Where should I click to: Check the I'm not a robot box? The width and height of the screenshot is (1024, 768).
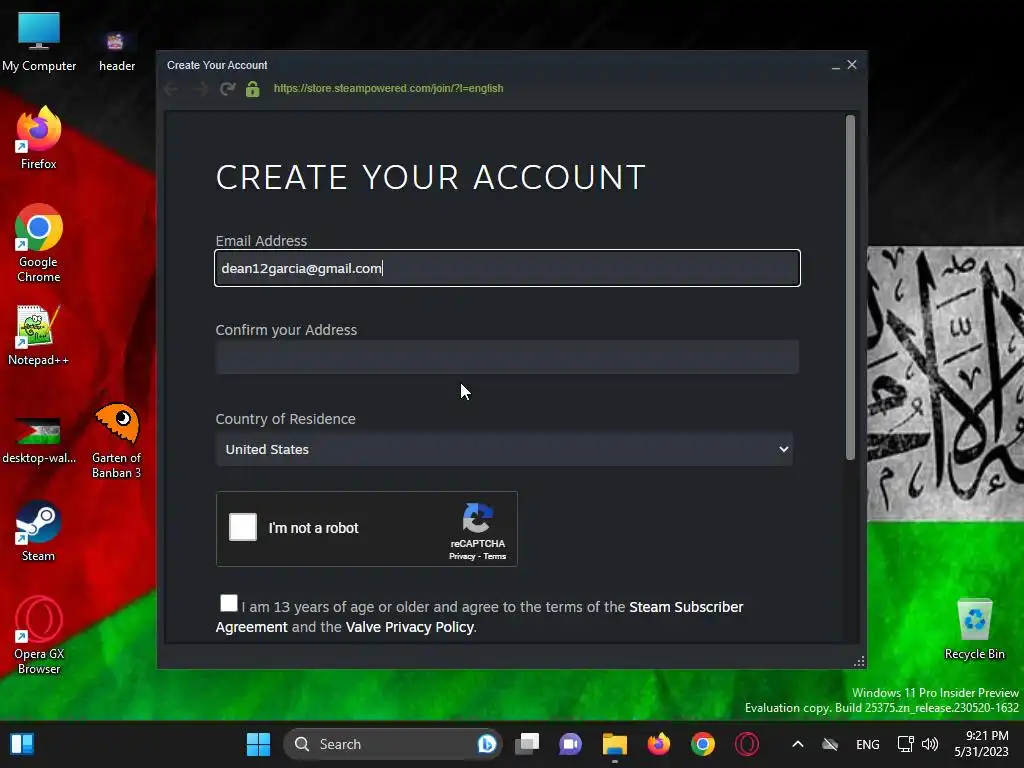[x=243, y=527]
